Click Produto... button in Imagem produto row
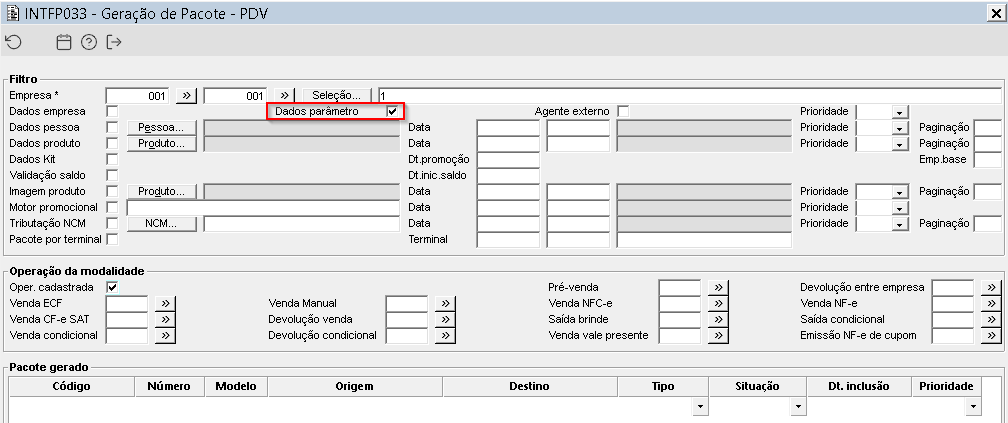Screen dimensions: 1008x423 [161, 192]
